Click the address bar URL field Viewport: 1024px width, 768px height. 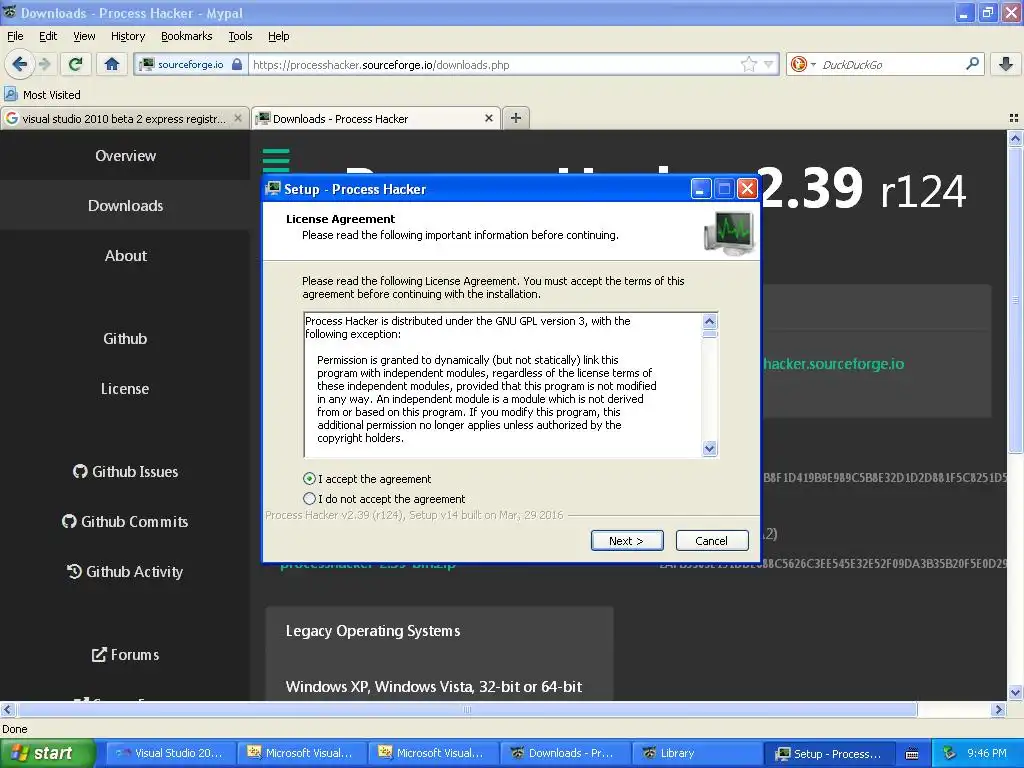(x=493, y=65)
